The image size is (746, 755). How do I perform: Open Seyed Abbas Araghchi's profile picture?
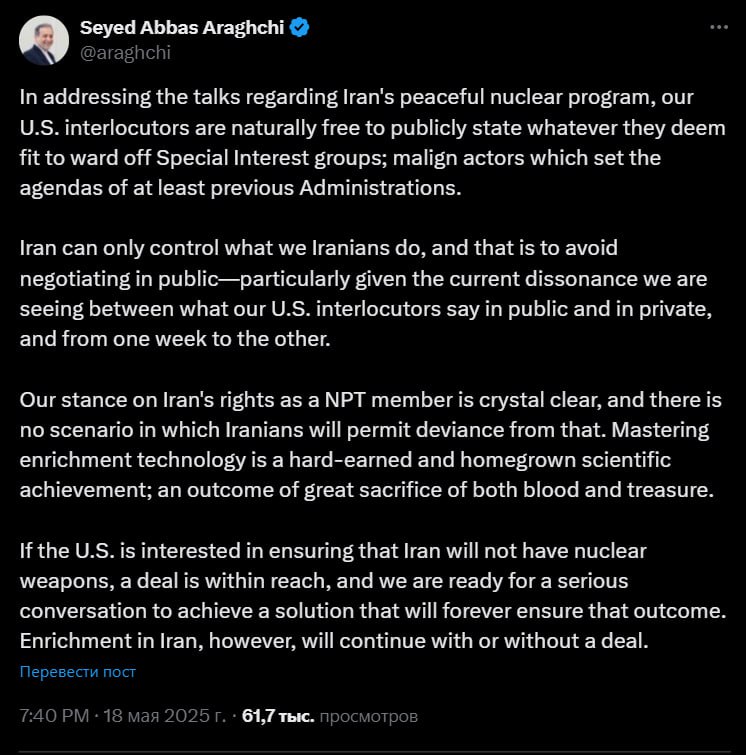(x=42, y=41)
